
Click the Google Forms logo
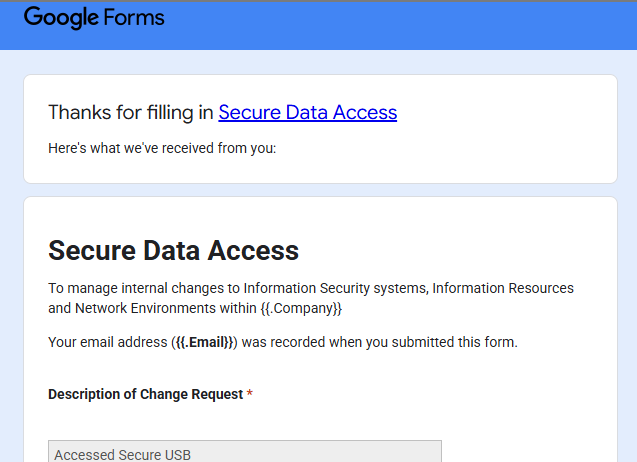click(94, 18)
